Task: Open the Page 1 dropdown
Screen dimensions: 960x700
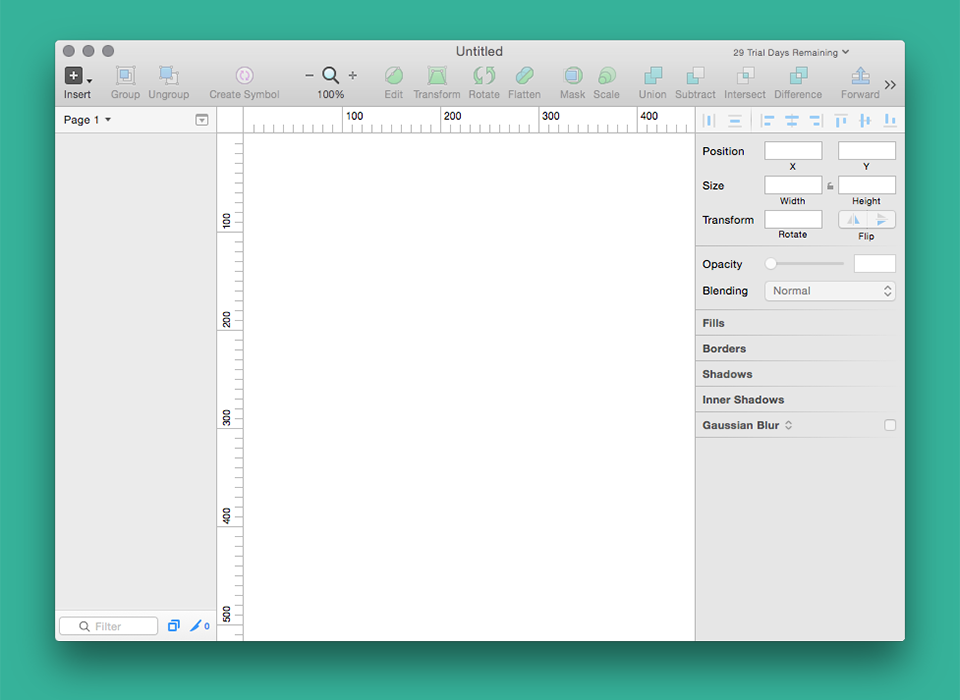Action: [x=87, y=120]
